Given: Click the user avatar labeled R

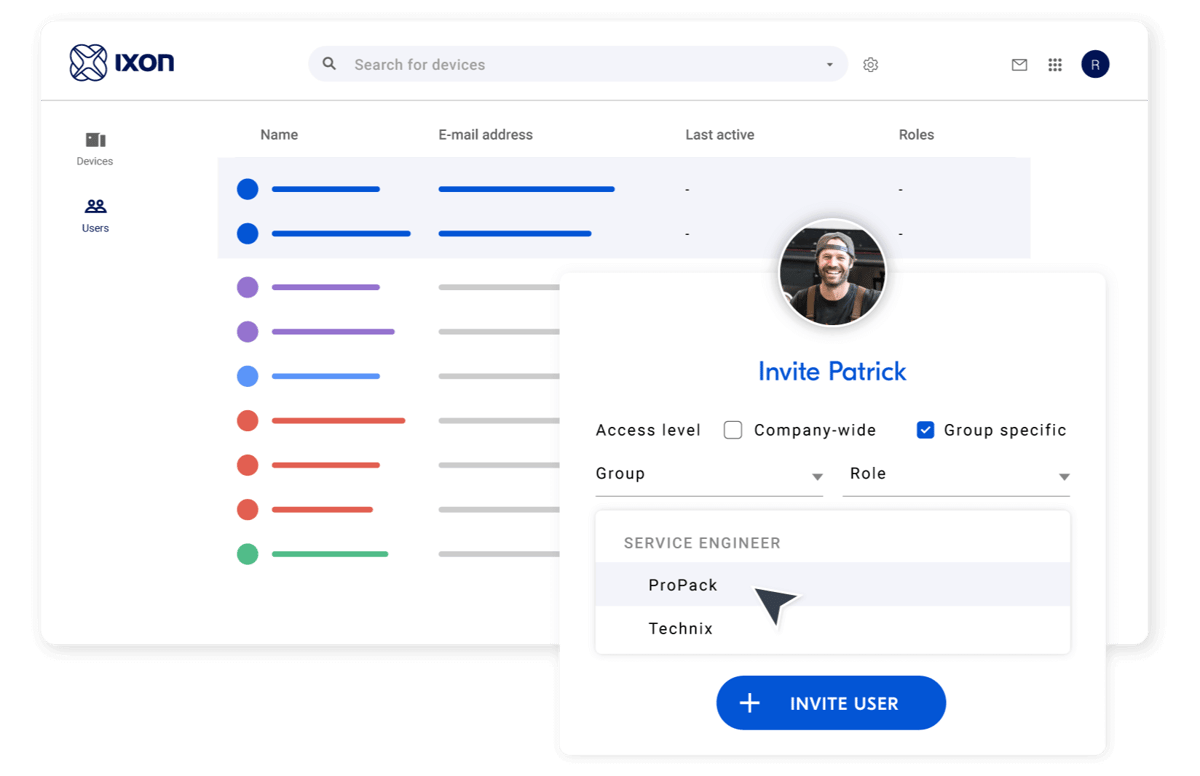Looking at the screenshot, I should 1095,65.
